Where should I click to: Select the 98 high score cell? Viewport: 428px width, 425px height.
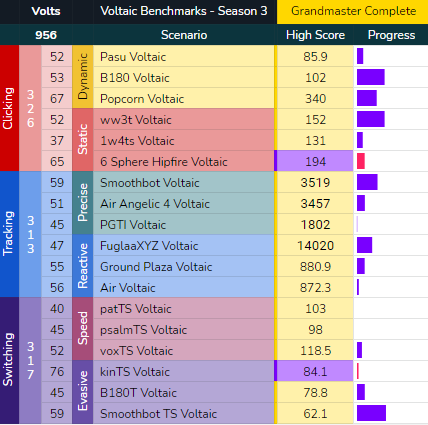315,330
